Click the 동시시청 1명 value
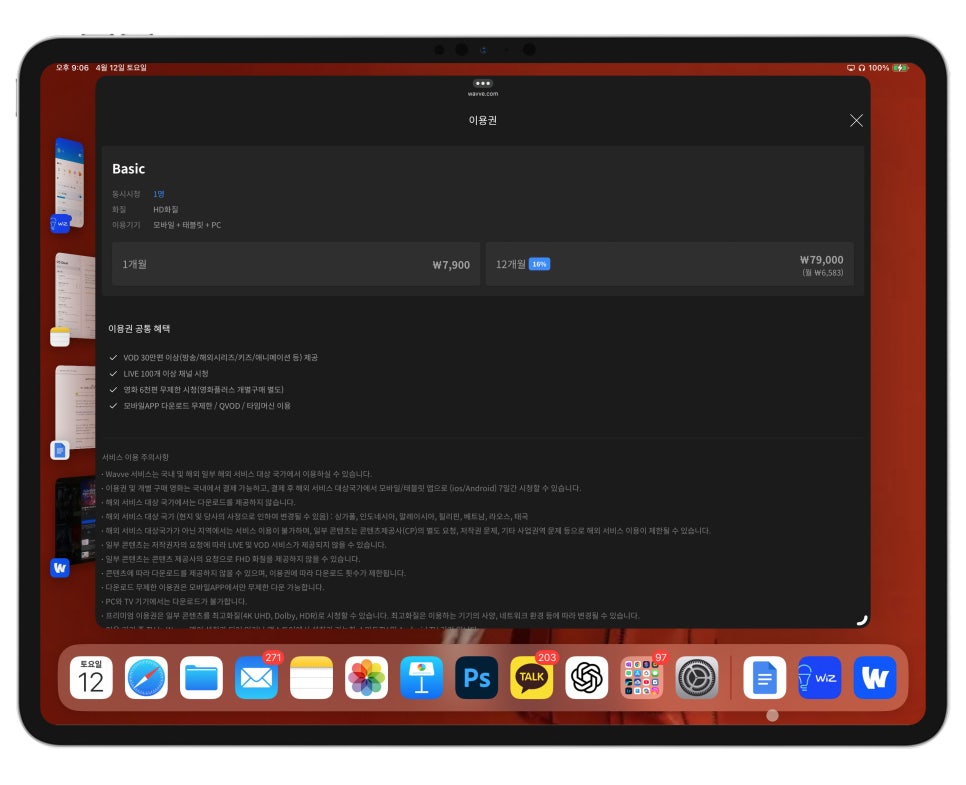The height and width of the screenshot is (785, 966). [x=158, y=194]
